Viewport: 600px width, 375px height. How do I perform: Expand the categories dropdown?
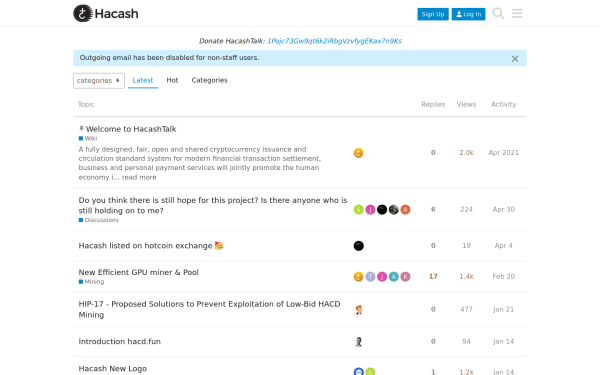(x=99, y=81)
